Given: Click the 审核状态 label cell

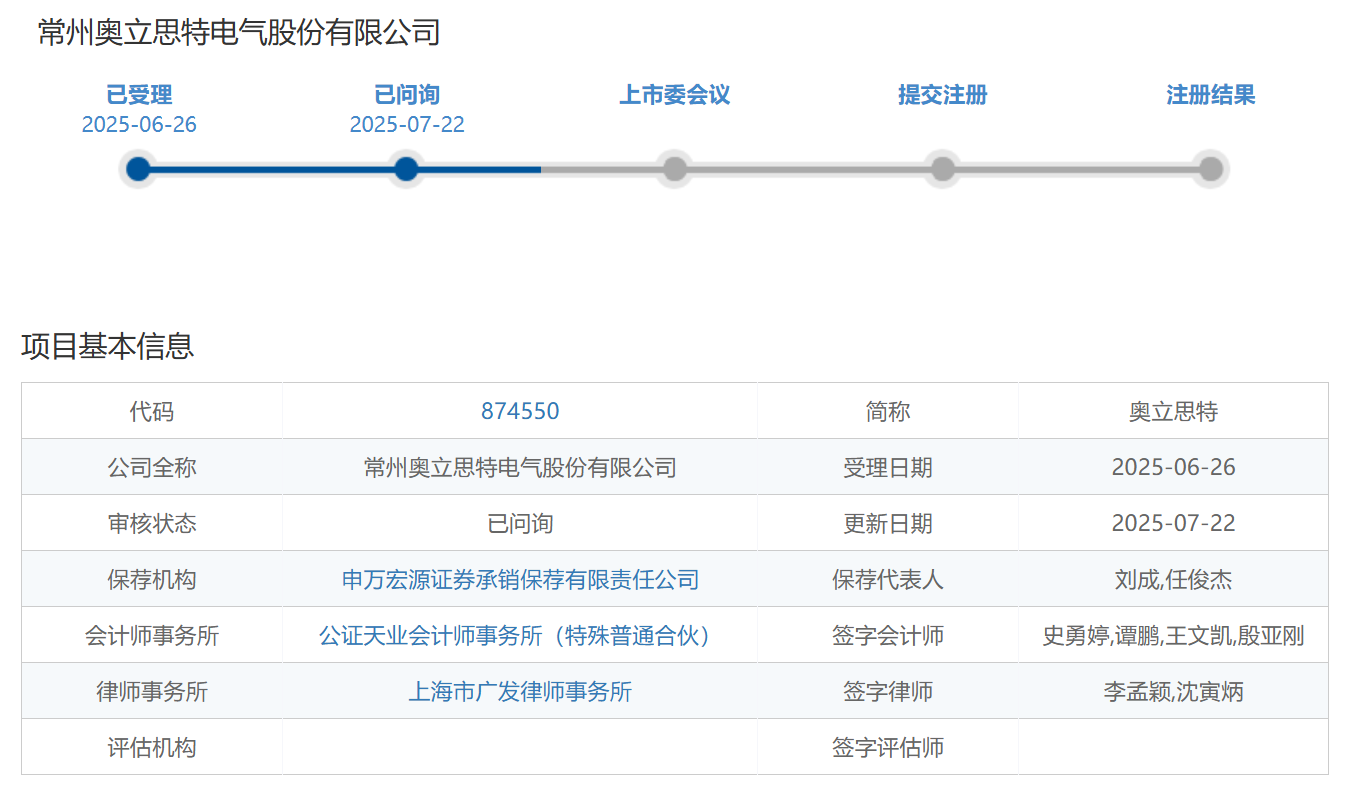Looking at the screenshot, I should [152, 523].
